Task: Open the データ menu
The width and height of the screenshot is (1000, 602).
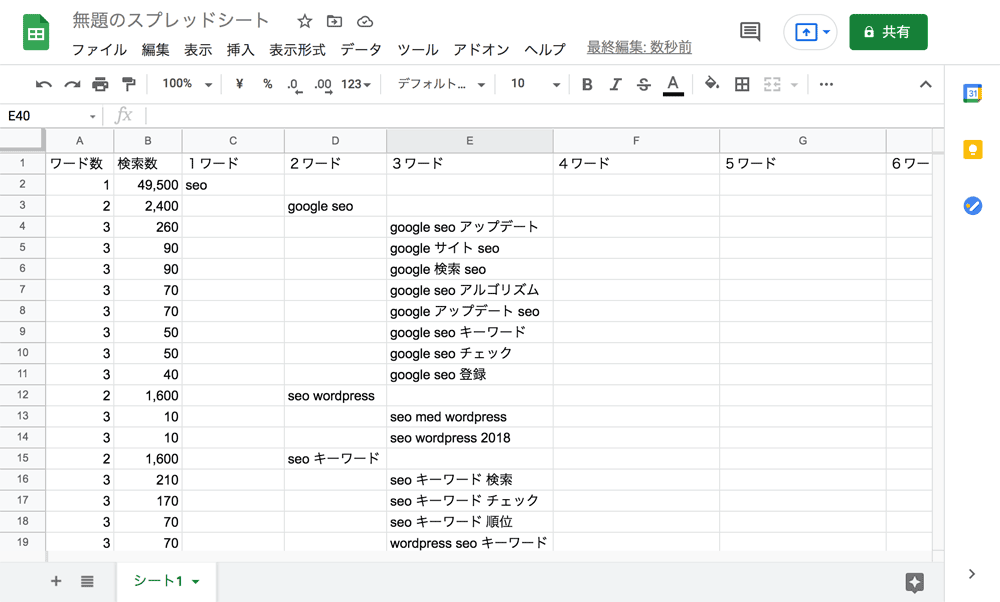Action: coord(361,49)
